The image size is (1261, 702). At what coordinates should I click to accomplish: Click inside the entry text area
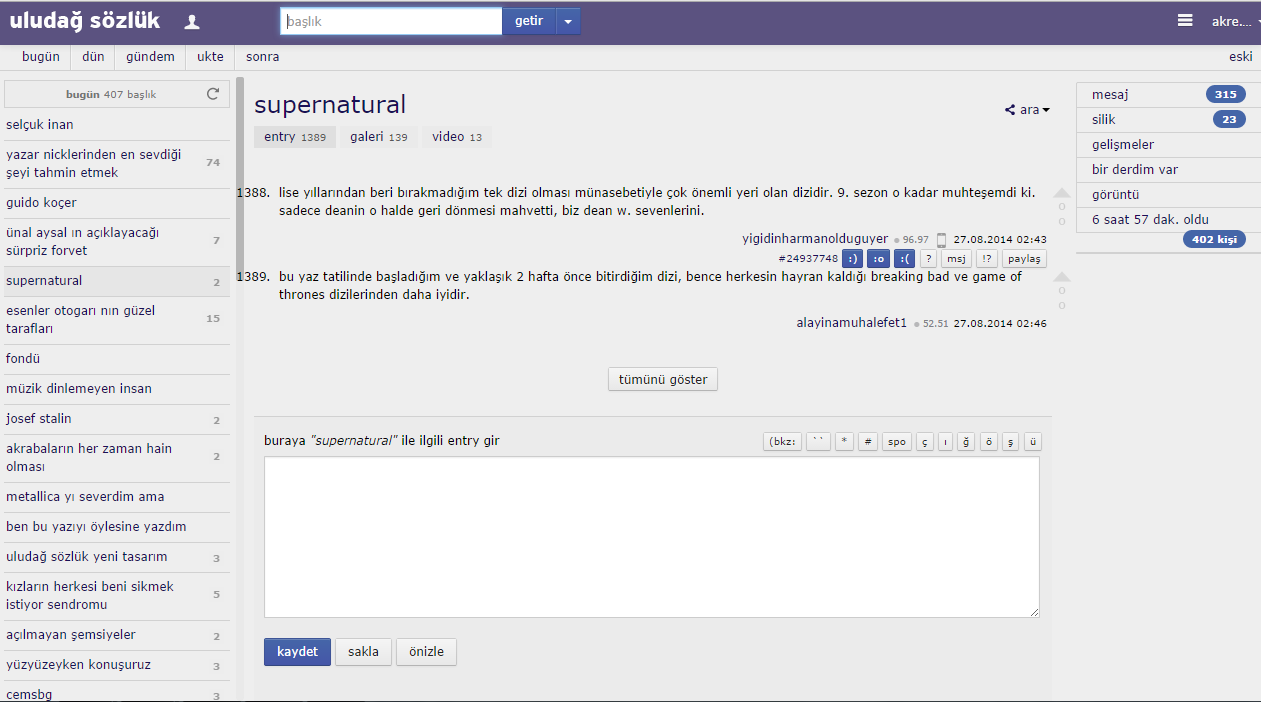coord(652,537)
